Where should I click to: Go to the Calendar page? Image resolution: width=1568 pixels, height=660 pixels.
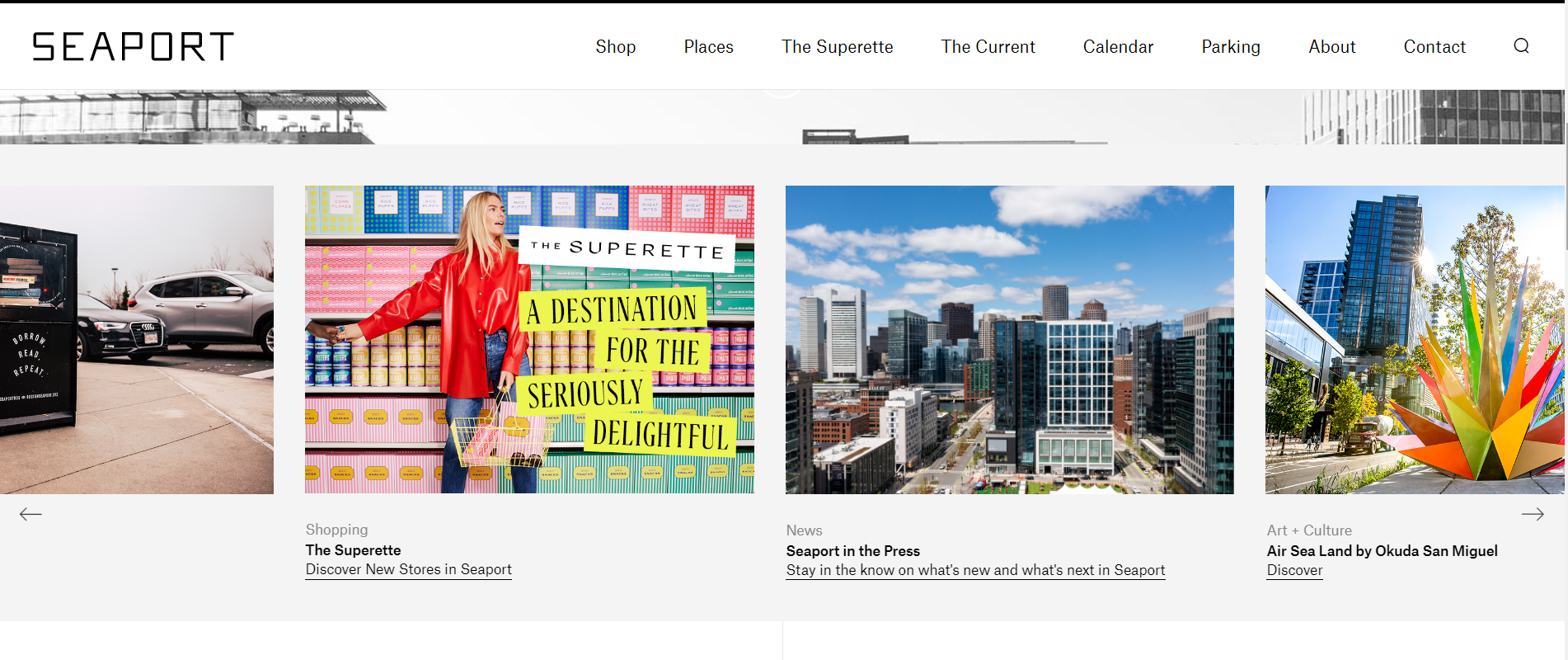(1119, 47)
